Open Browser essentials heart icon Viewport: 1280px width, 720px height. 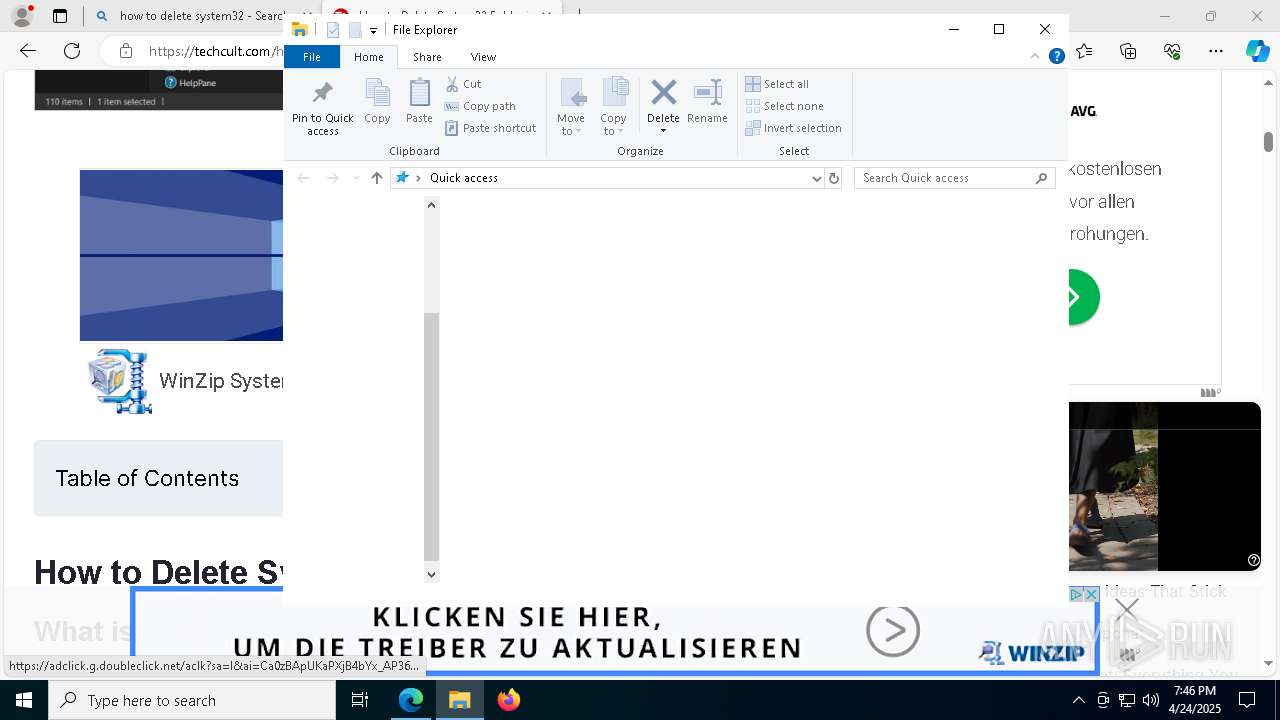[x=1172, y=51]
